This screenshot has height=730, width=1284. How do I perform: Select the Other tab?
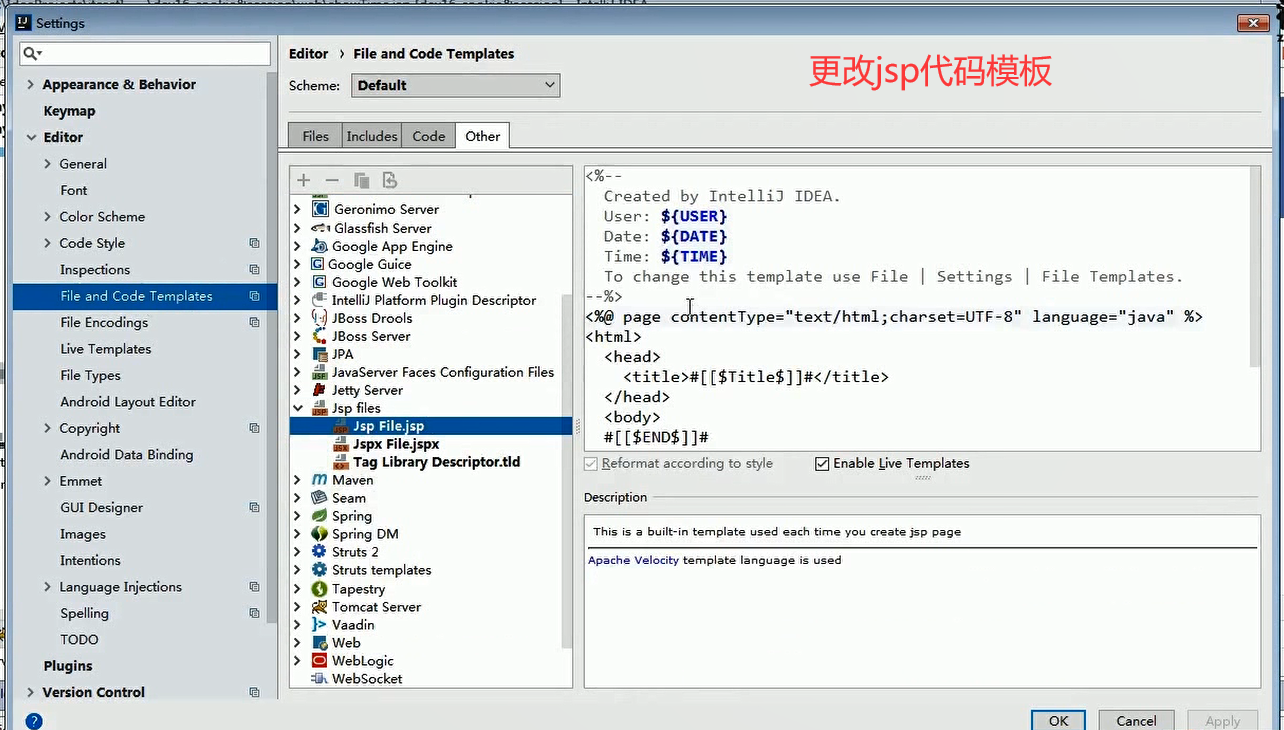pos(483,136)
